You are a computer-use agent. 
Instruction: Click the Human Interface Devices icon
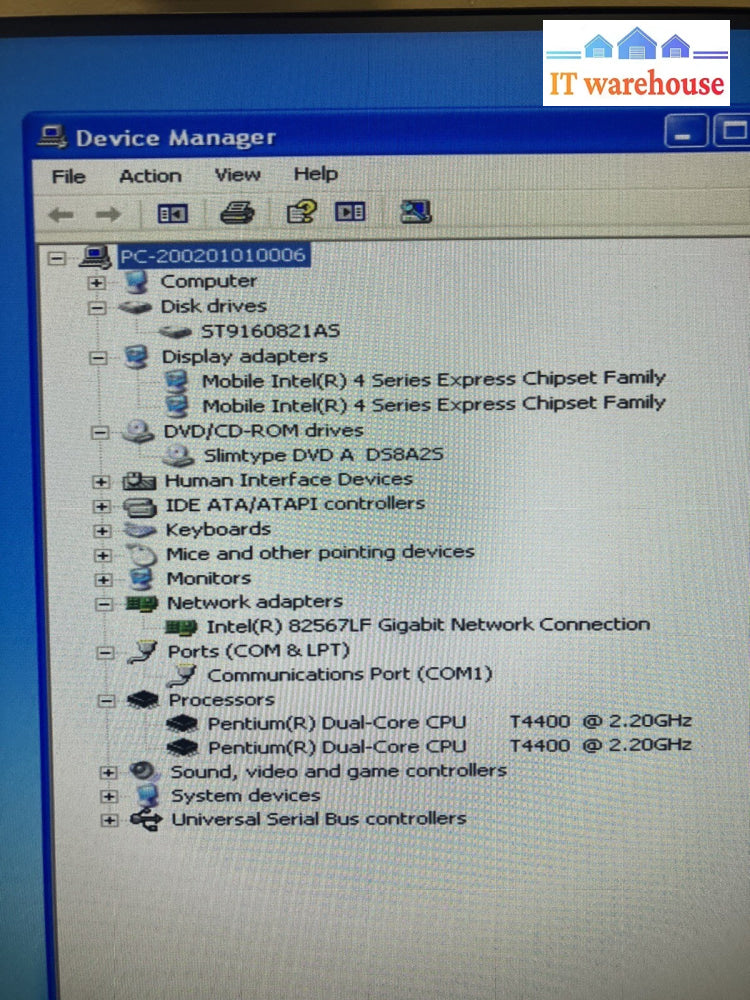tap(139, 481)
